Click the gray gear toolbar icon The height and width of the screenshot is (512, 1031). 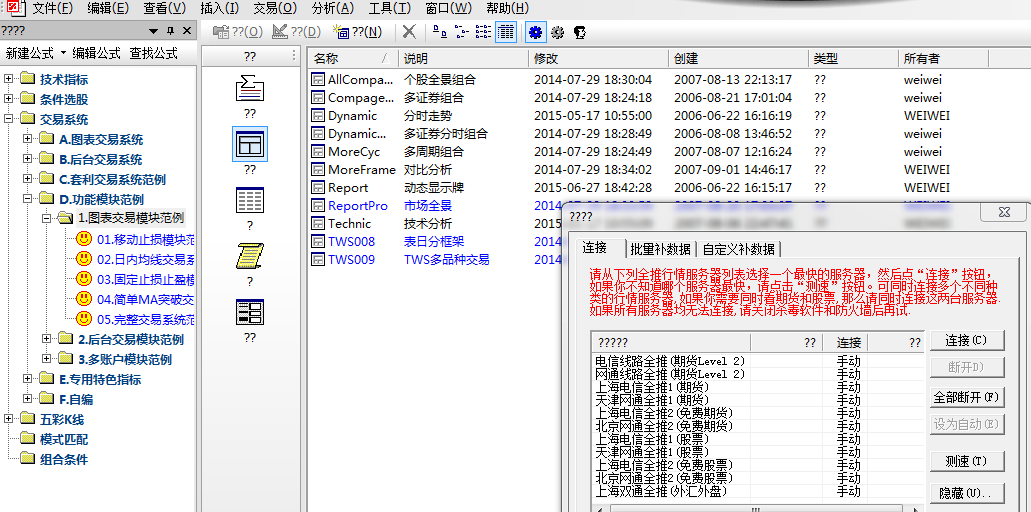(x=558, y=32)
